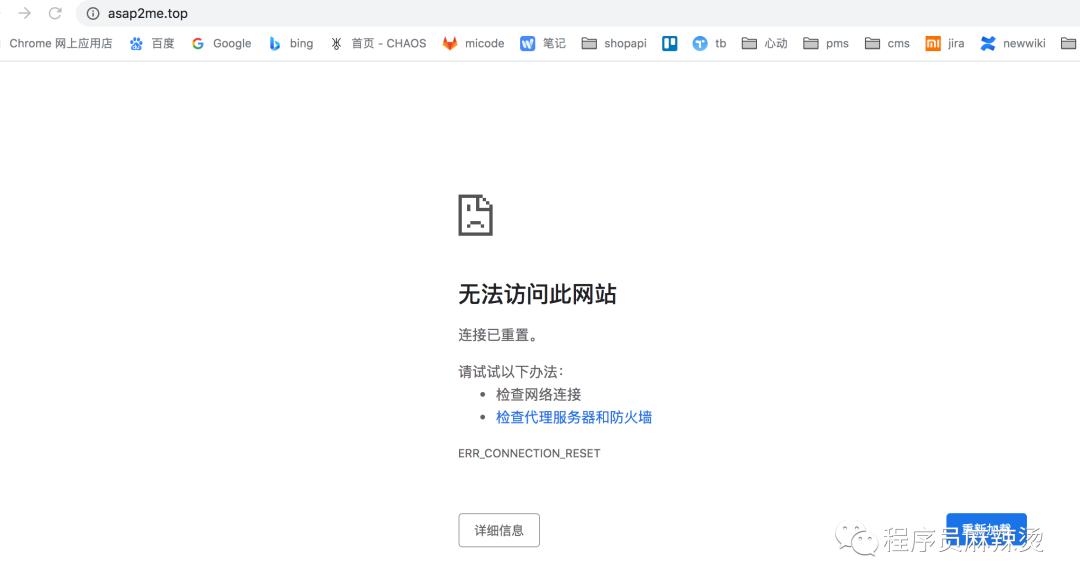Screen dimensions: 1080x588
Task: Open the Chrome 网上应用店 bookmark
Action: pos(60,43)
